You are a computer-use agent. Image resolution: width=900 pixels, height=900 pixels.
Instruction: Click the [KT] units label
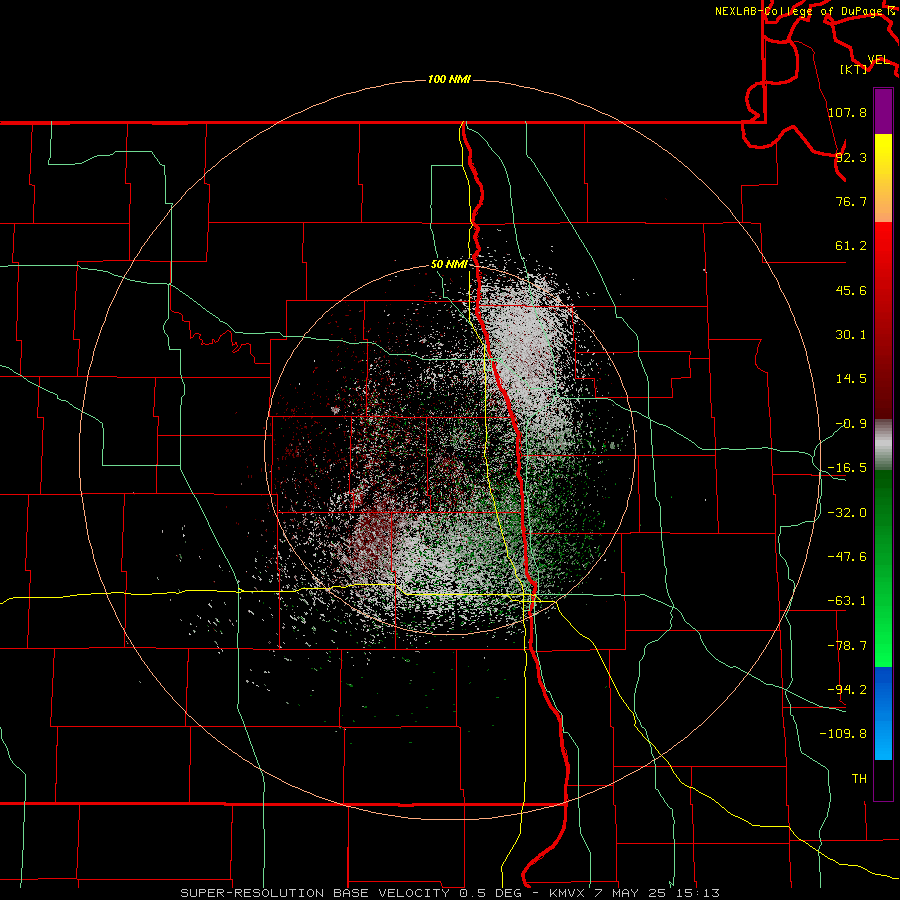854,69
